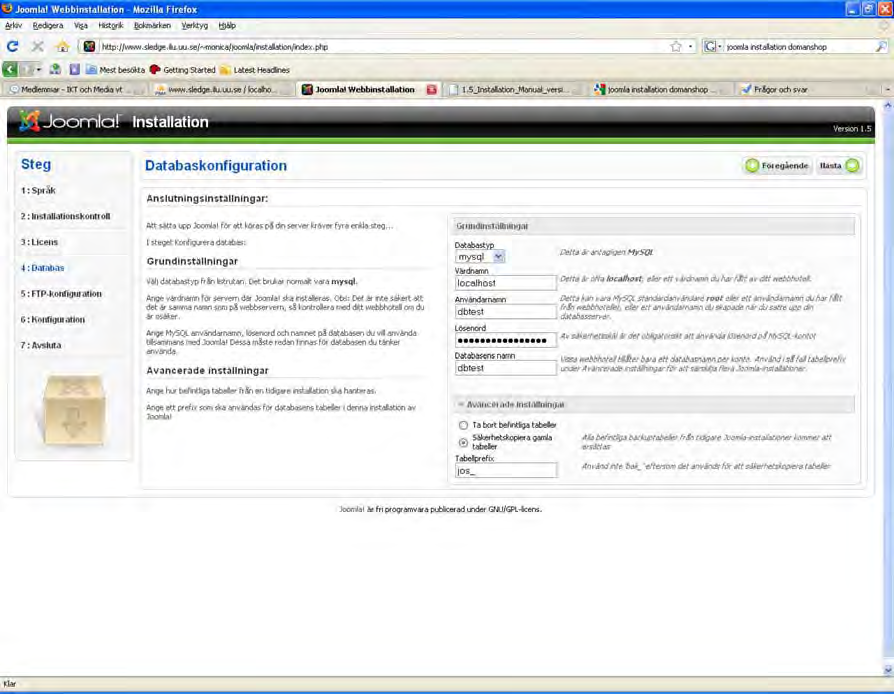Open Getting Started bookmark
This screenshot has width=894, height=694.
click(183, 70)
